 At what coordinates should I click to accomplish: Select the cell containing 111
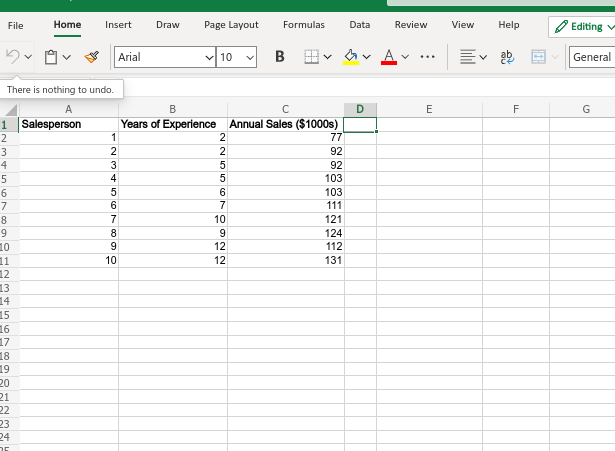click(x=286, y=206)
